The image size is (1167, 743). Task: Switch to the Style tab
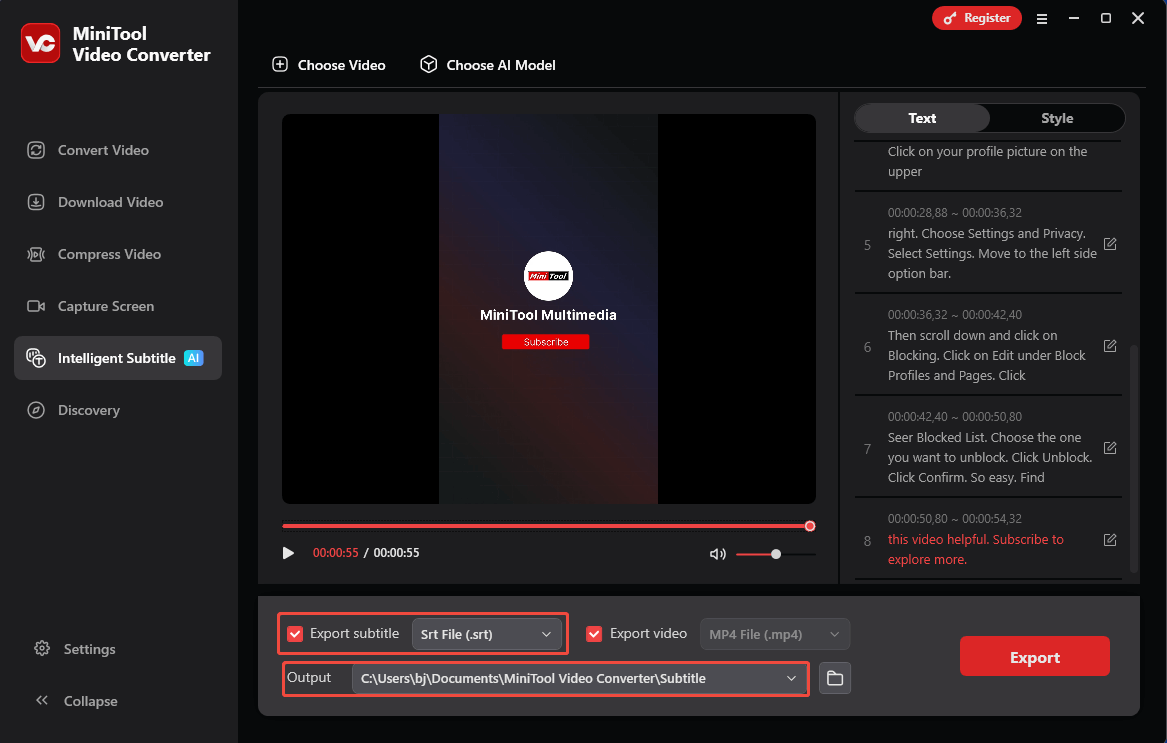(1057, 118)
